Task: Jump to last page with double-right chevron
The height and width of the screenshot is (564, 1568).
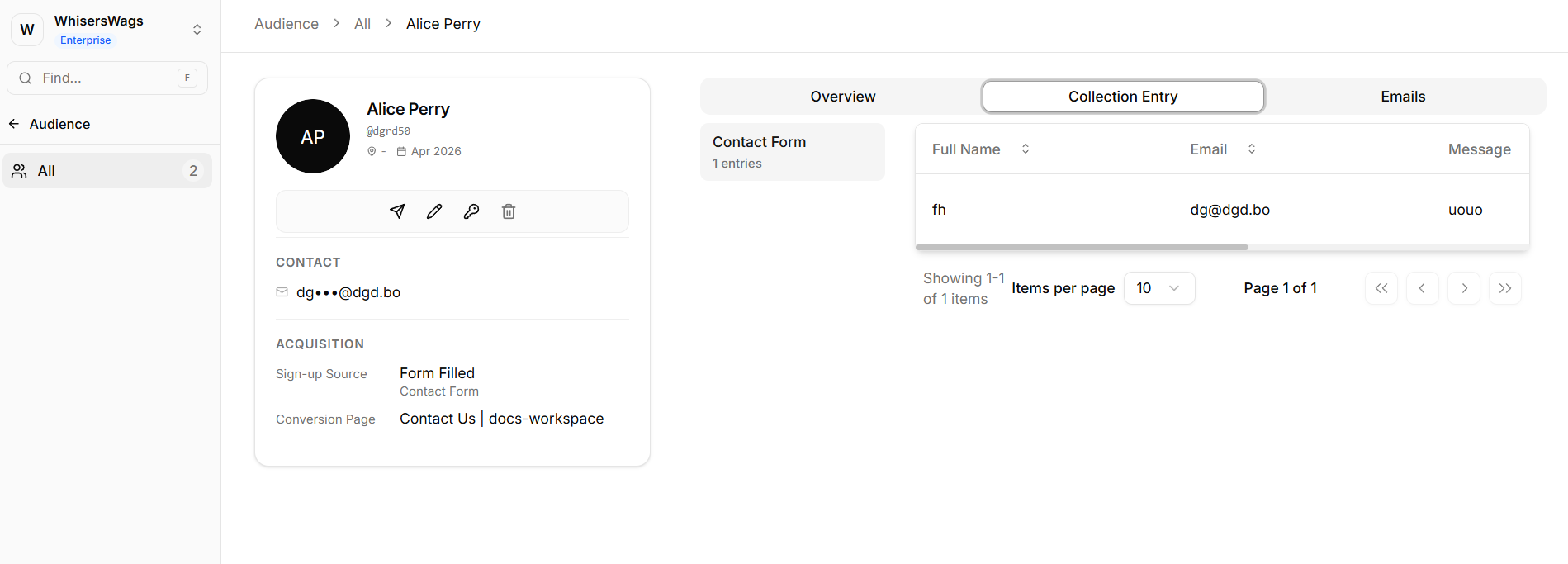Action: click(x=1504, y=288)
